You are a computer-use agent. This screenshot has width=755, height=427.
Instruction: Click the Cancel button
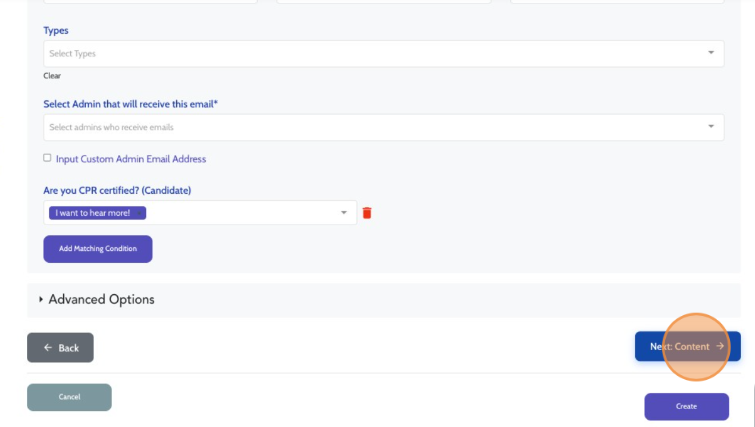click(69, 397)
